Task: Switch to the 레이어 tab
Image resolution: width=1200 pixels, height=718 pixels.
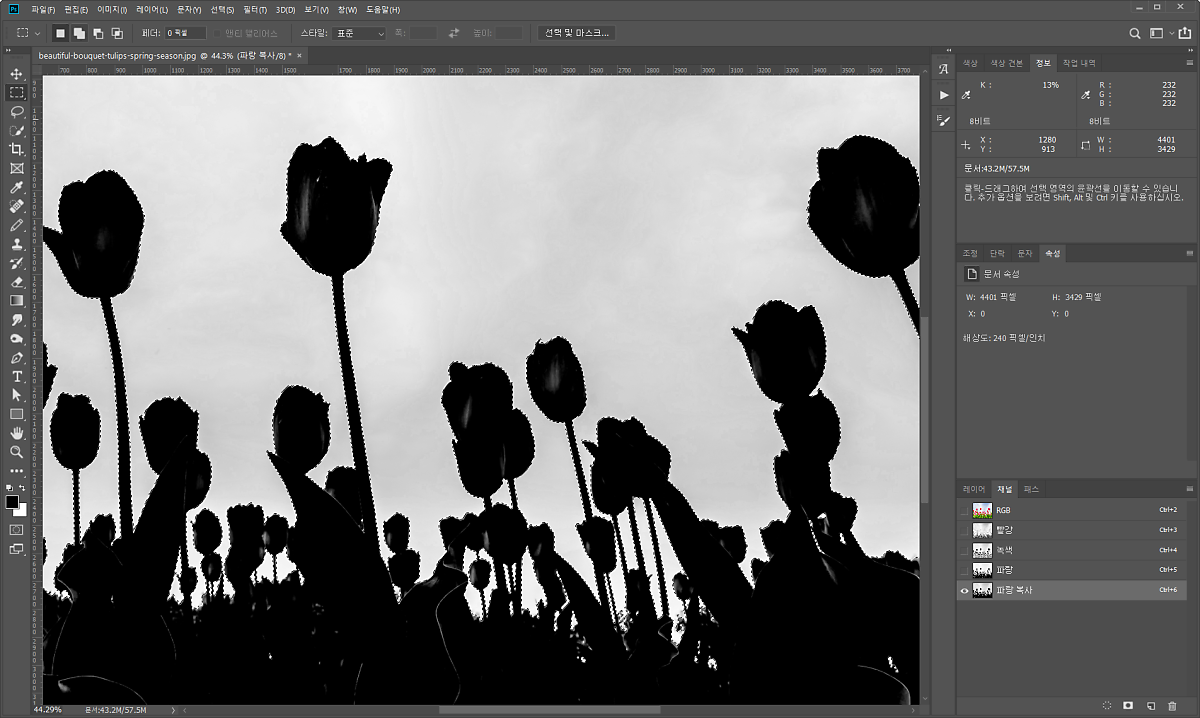Action: [974, 489]
